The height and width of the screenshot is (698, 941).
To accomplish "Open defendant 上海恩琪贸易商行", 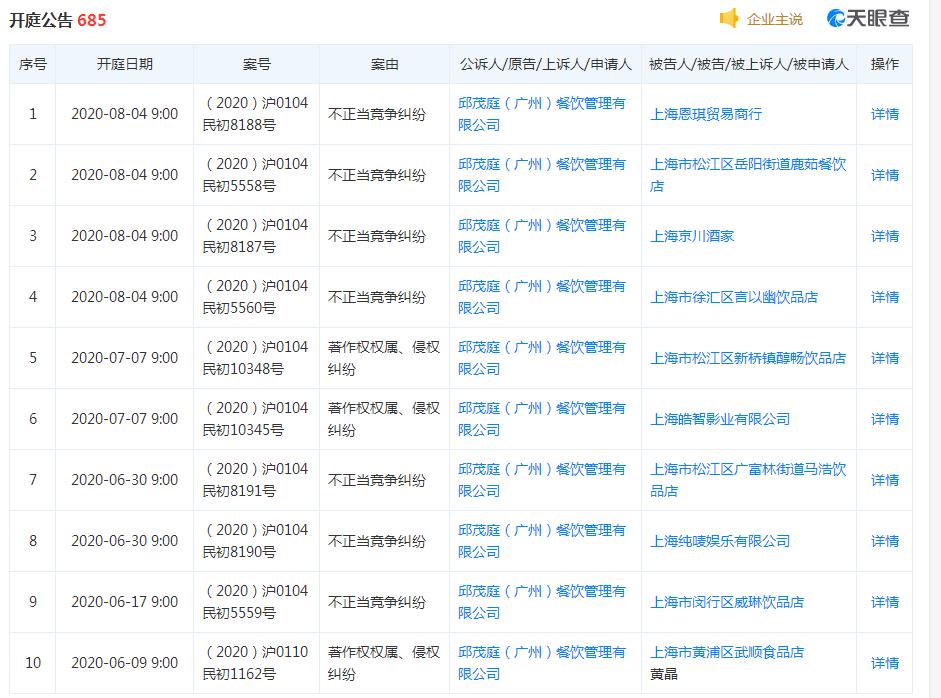I will coord(706,114).
